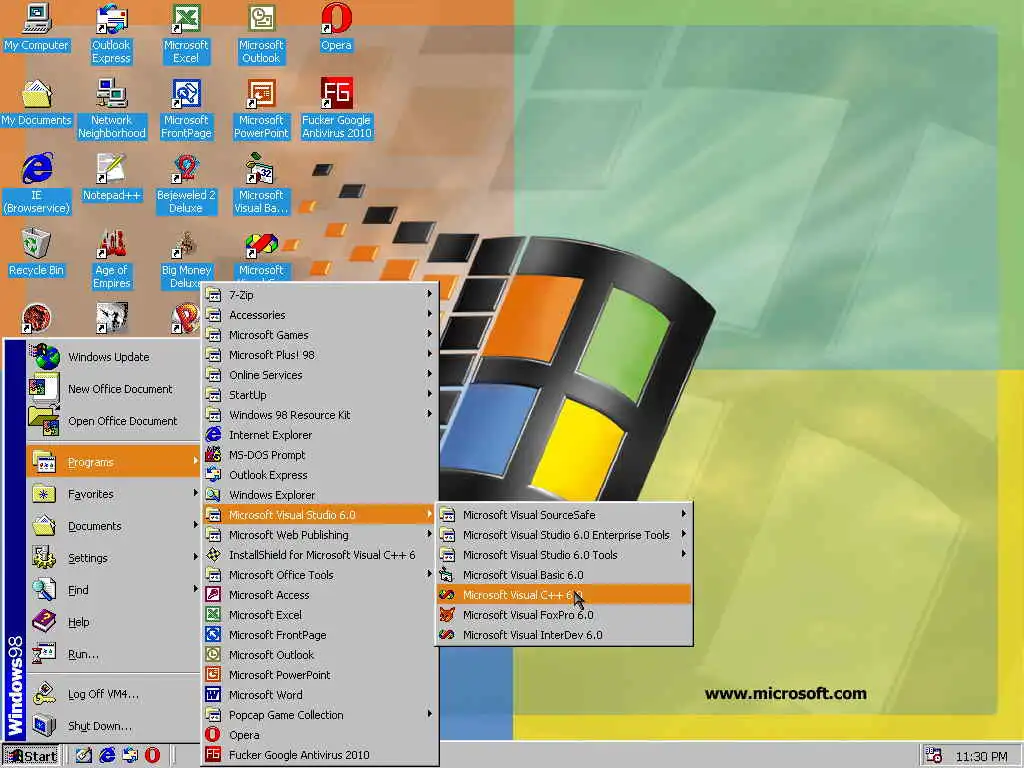This screenshot has height=768, width=1024.
Task: Expand Microsoft Visual SourceSafe submenu
Action: click(x=564, y=515)
